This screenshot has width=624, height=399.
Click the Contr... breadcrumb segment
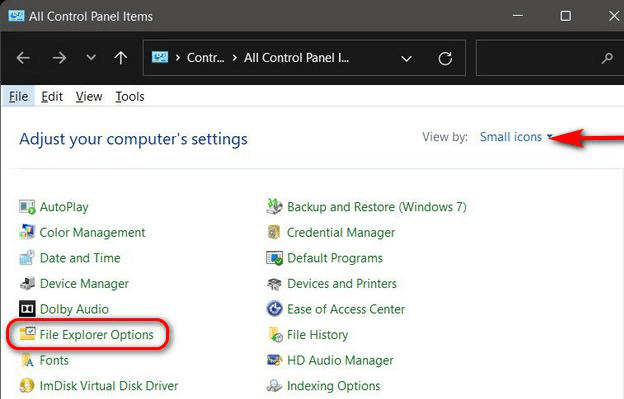tap(205, 58)
